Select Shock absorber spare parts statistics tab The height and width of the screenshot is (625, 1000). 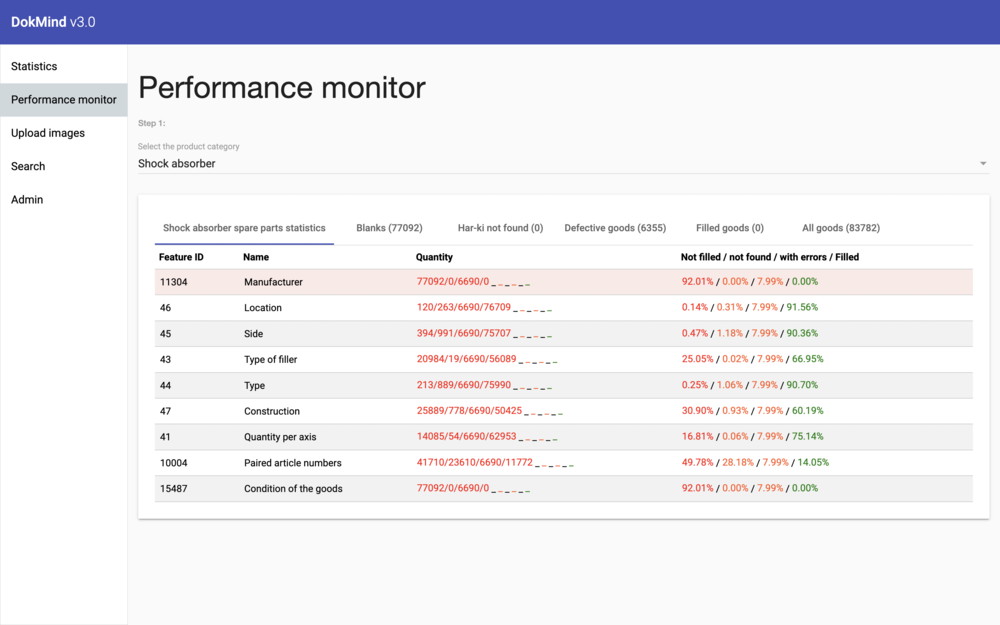(244, 228)
